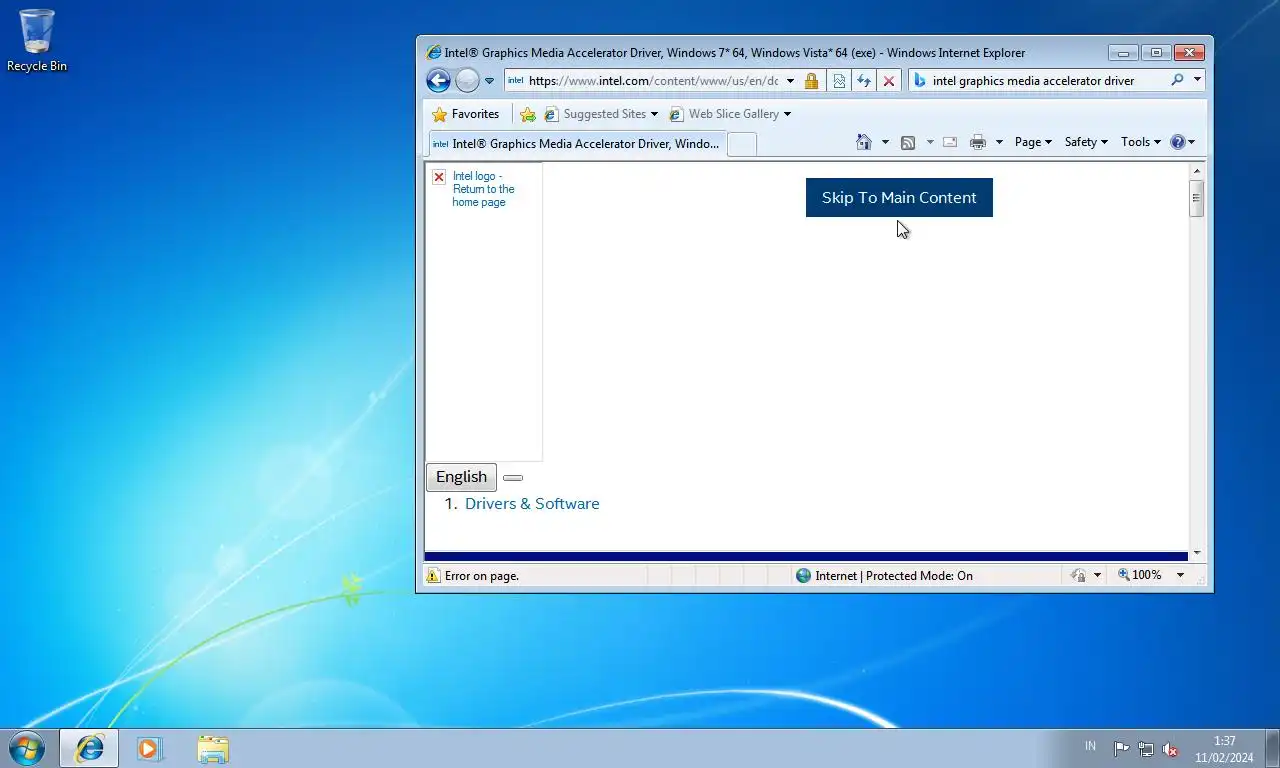Add page to Favorites bar icon

(528, 114)
